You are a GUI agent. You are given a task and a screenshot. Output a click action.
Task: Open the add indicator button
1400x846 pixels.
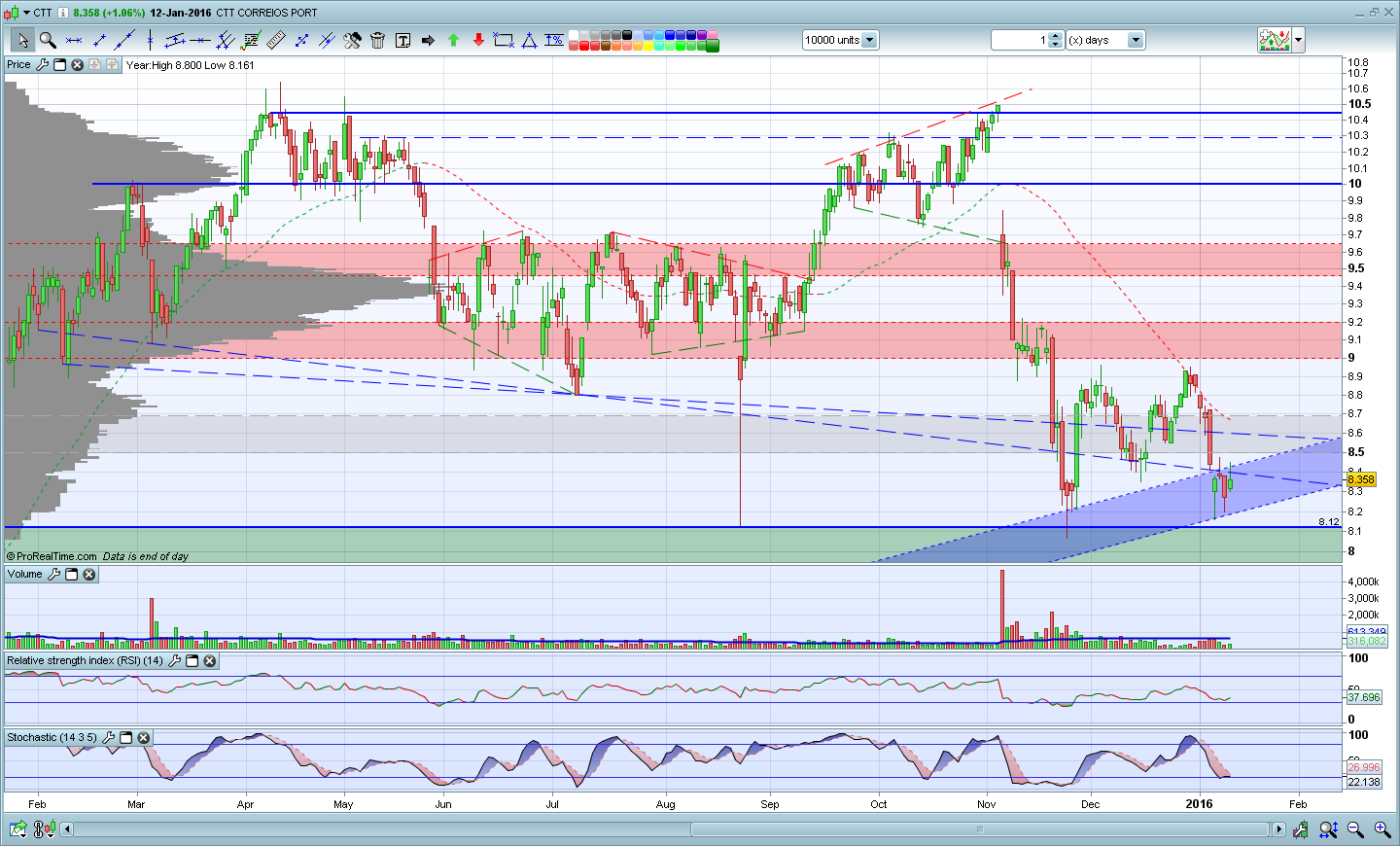coord(1275,40)
